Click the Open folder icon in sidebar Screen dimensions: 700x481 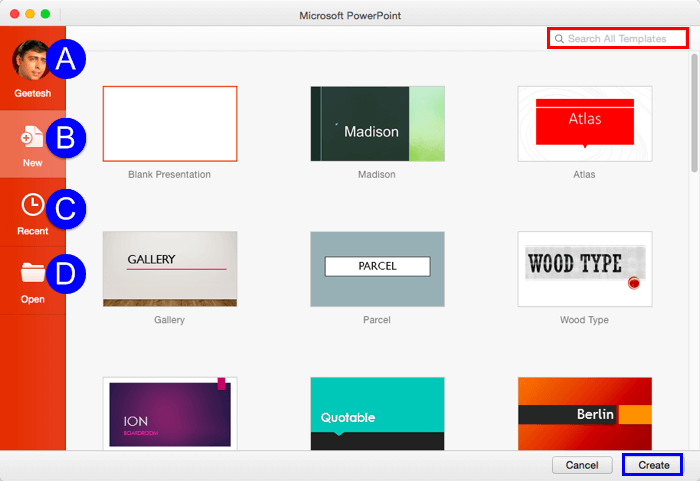32,273
